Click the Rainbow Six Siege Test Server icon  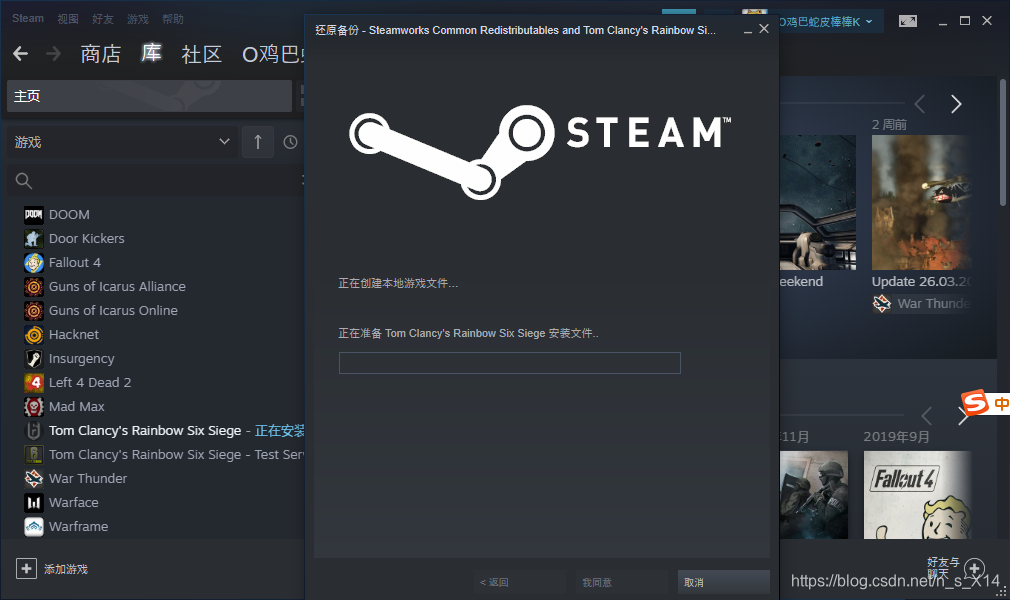tap(33, 454)
